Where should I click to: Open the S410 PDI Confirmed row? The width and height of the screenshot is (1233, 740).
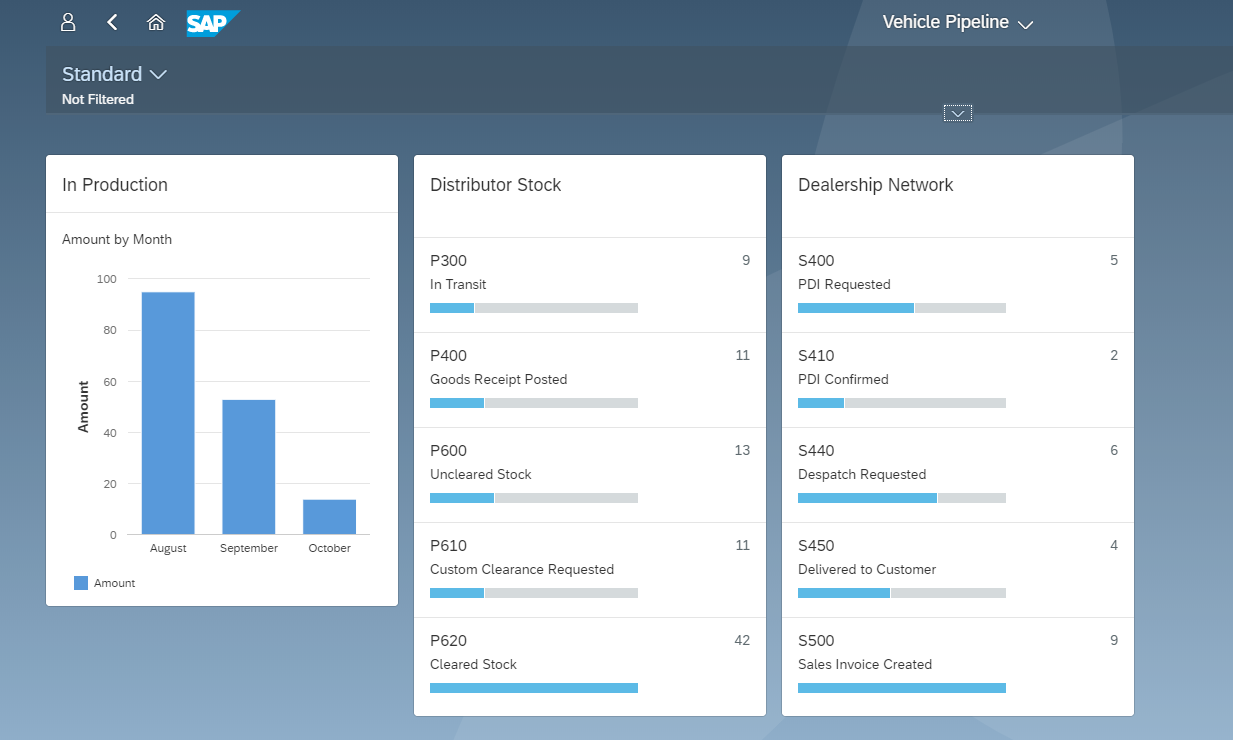tap(958, 380)
